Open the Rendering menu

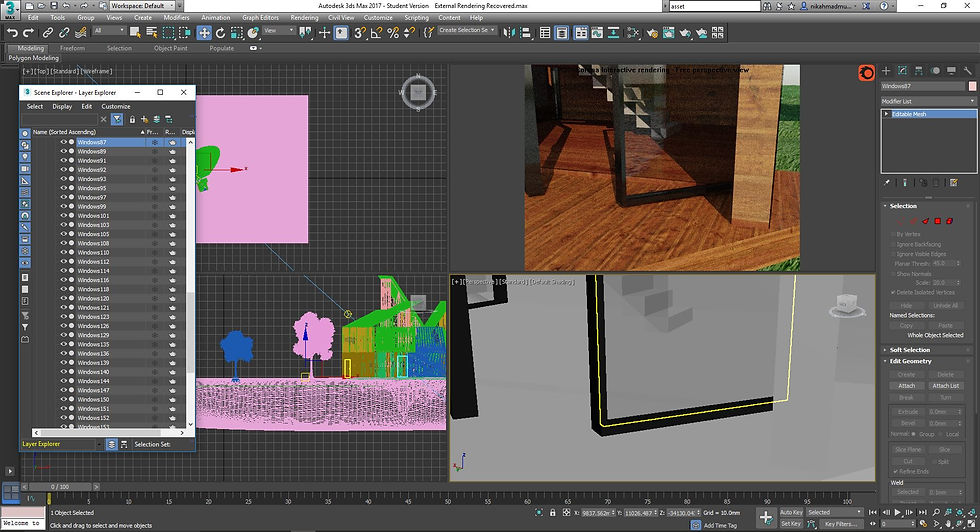(x=304, y=18)
